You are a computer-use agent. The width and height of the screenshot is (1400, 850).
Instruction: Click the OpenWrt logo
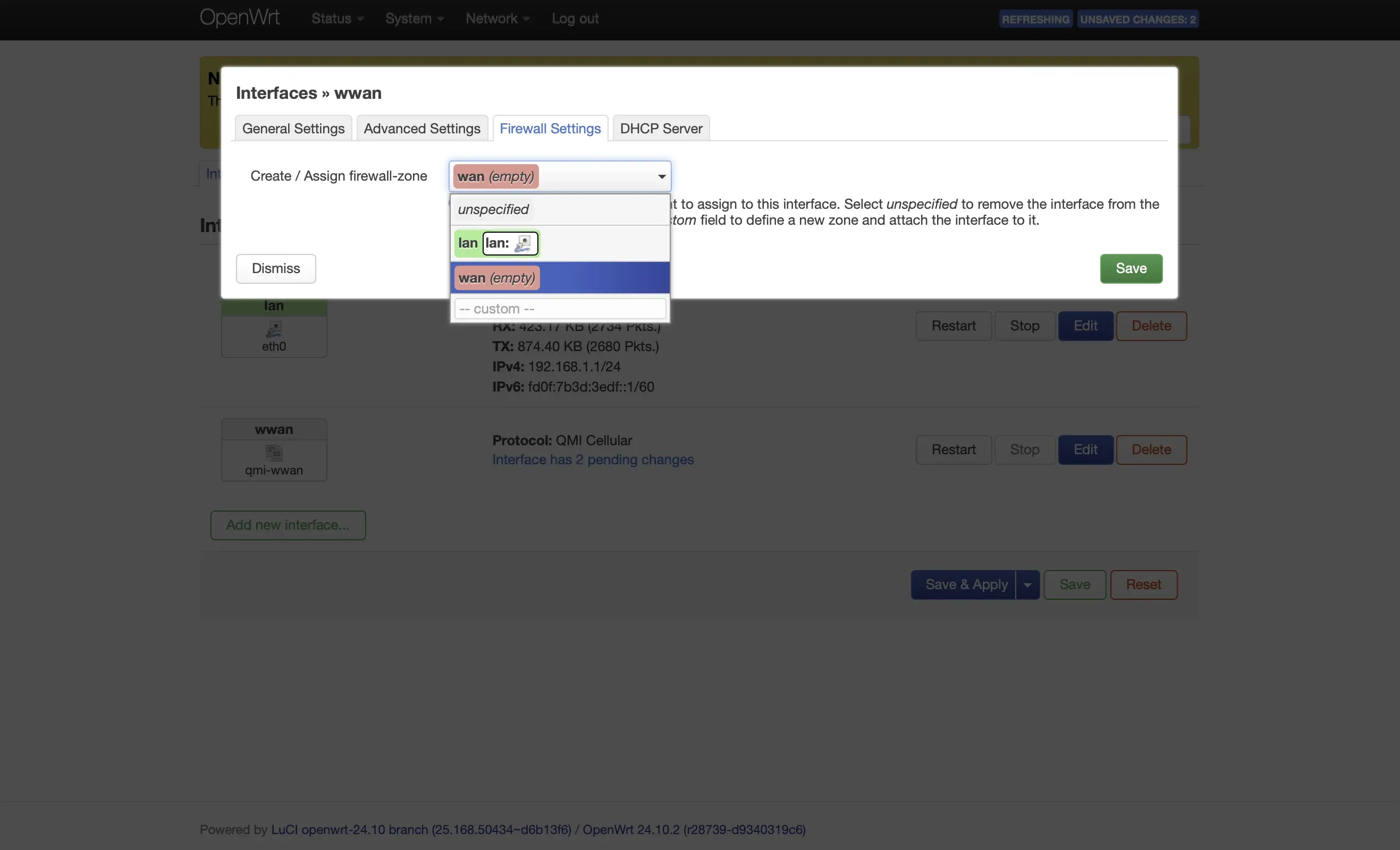[239, 18]
